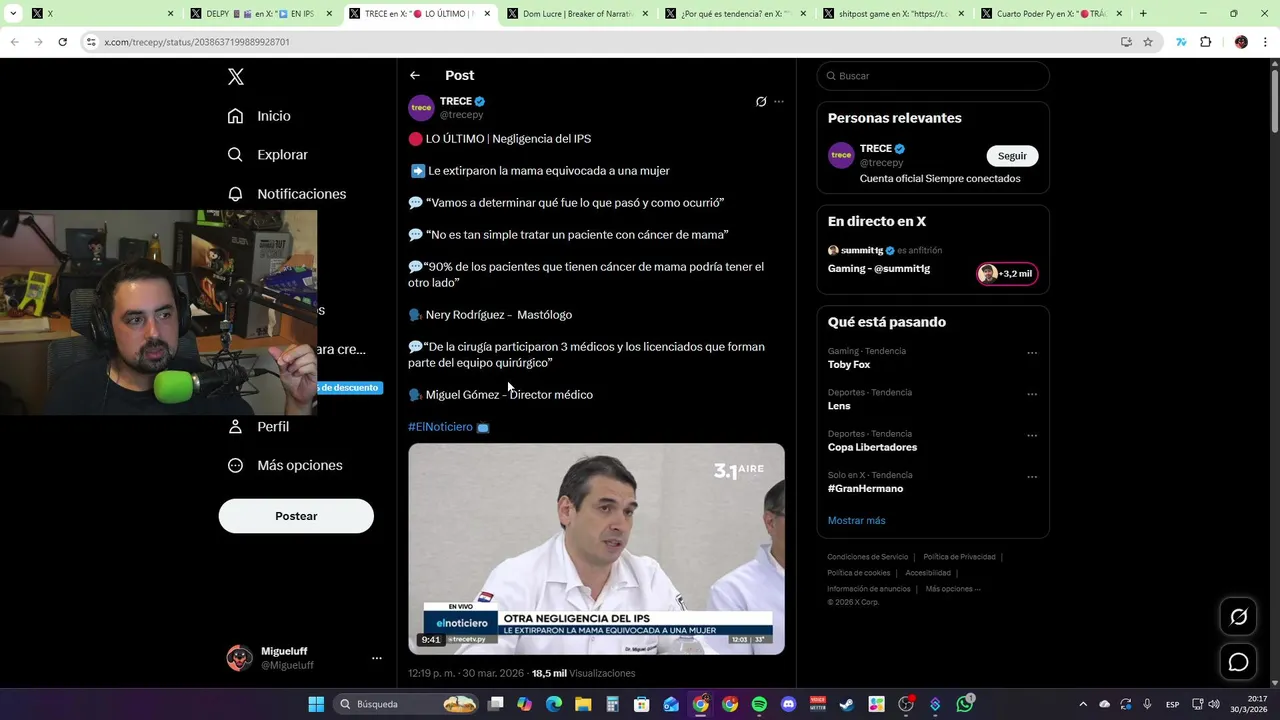Click the Mostrar más link
The image size is (1280, 720).
click(856, 521)
